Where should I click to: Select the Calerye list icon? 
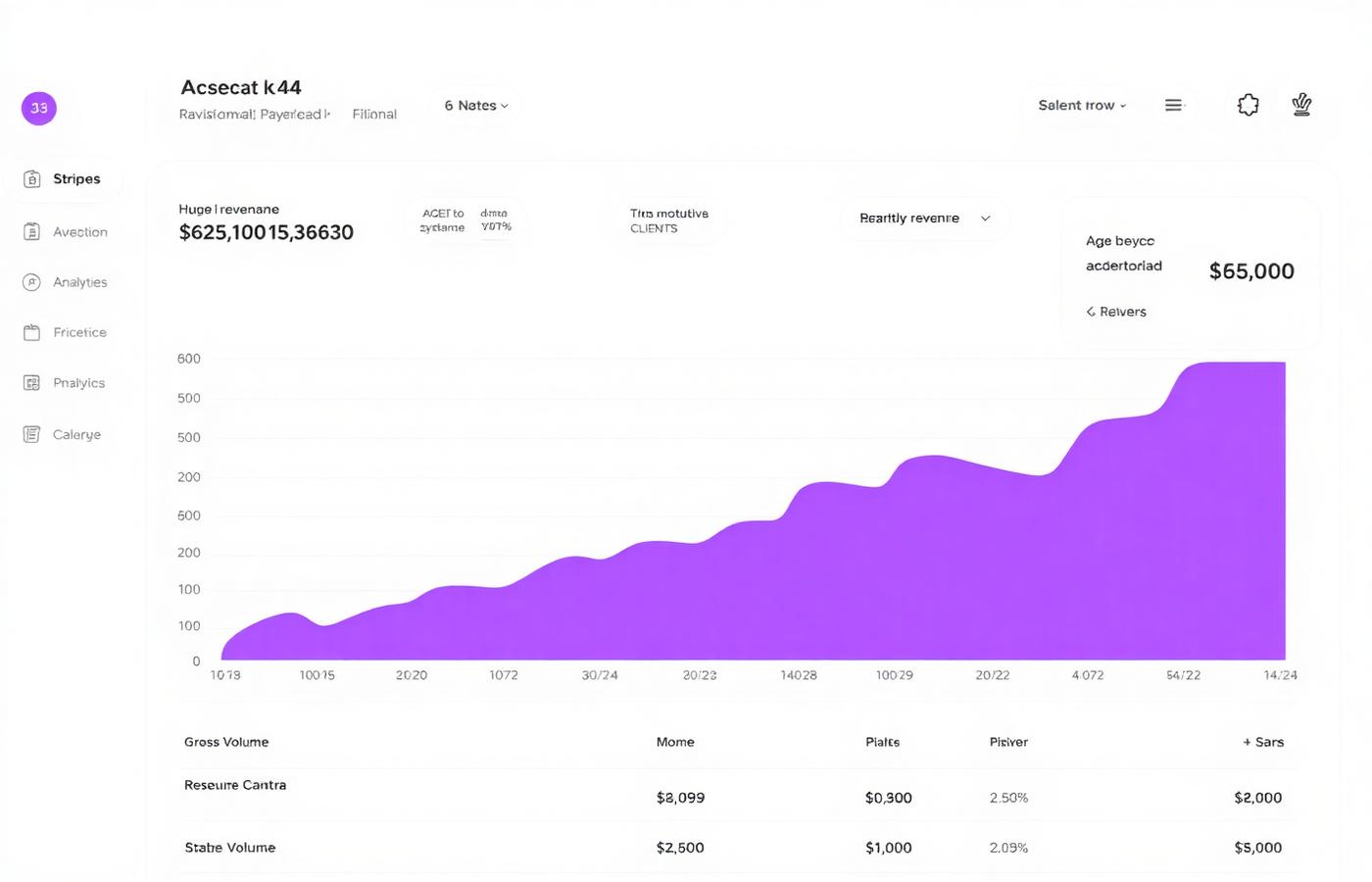(31, 434)
